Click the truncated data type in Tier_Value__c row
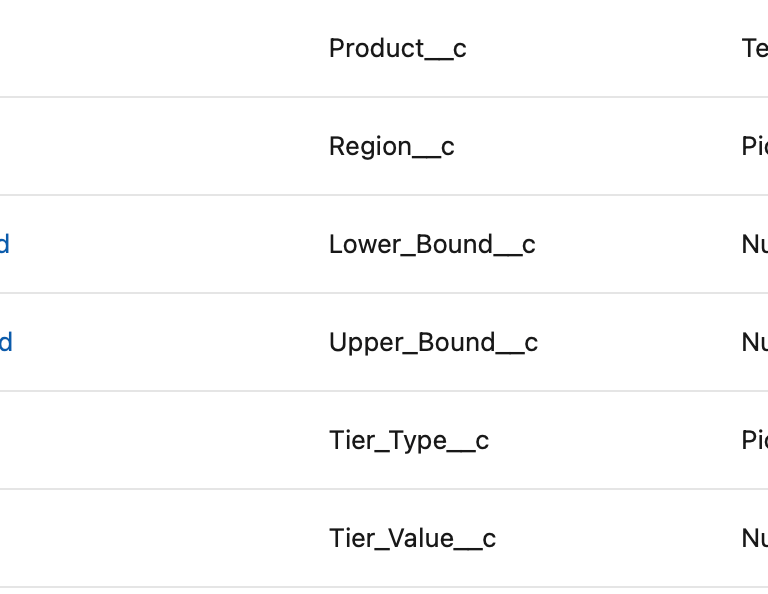The height and width of the screenshot is (594, 768). (754, 538)
